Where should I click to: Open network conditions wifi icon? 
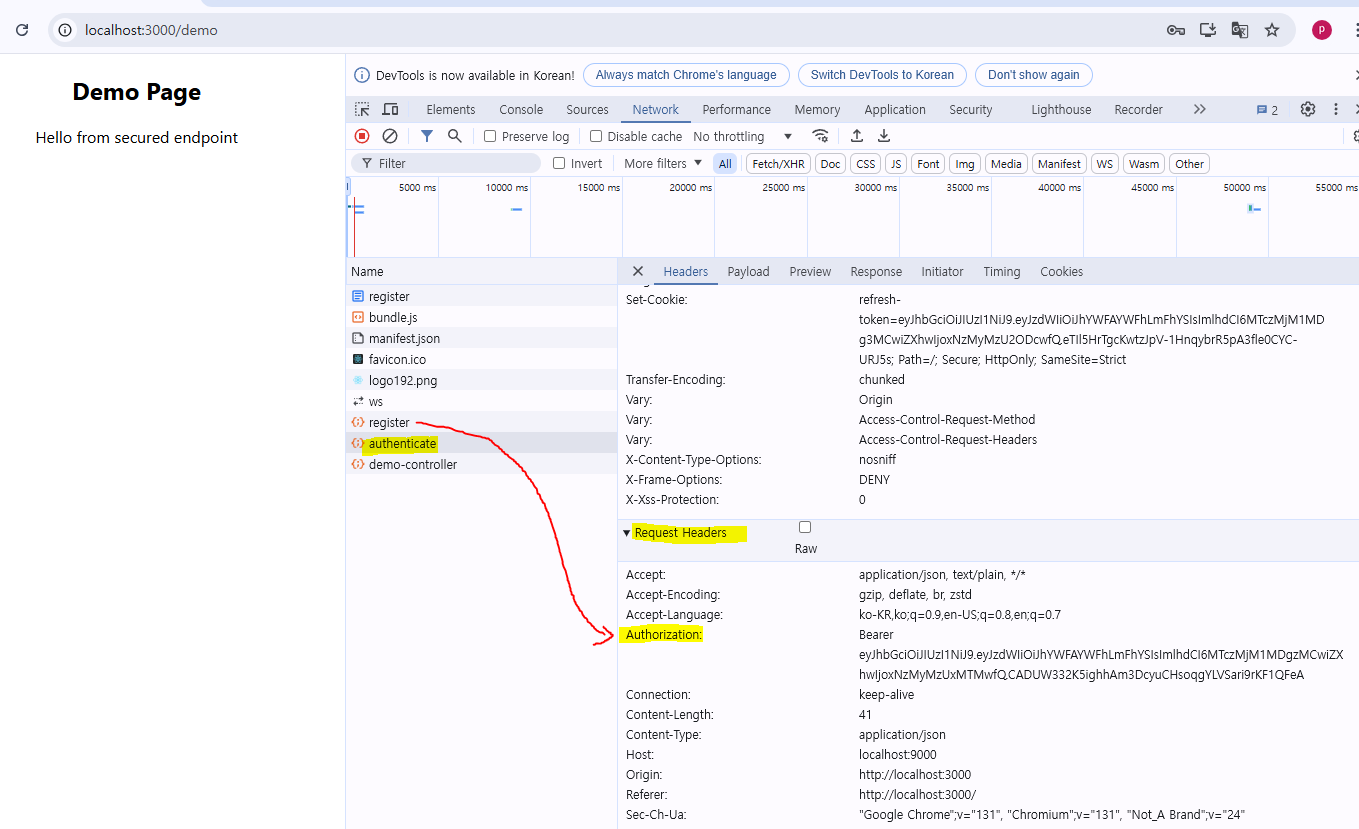pyautogui.click(x=820, y=136)
